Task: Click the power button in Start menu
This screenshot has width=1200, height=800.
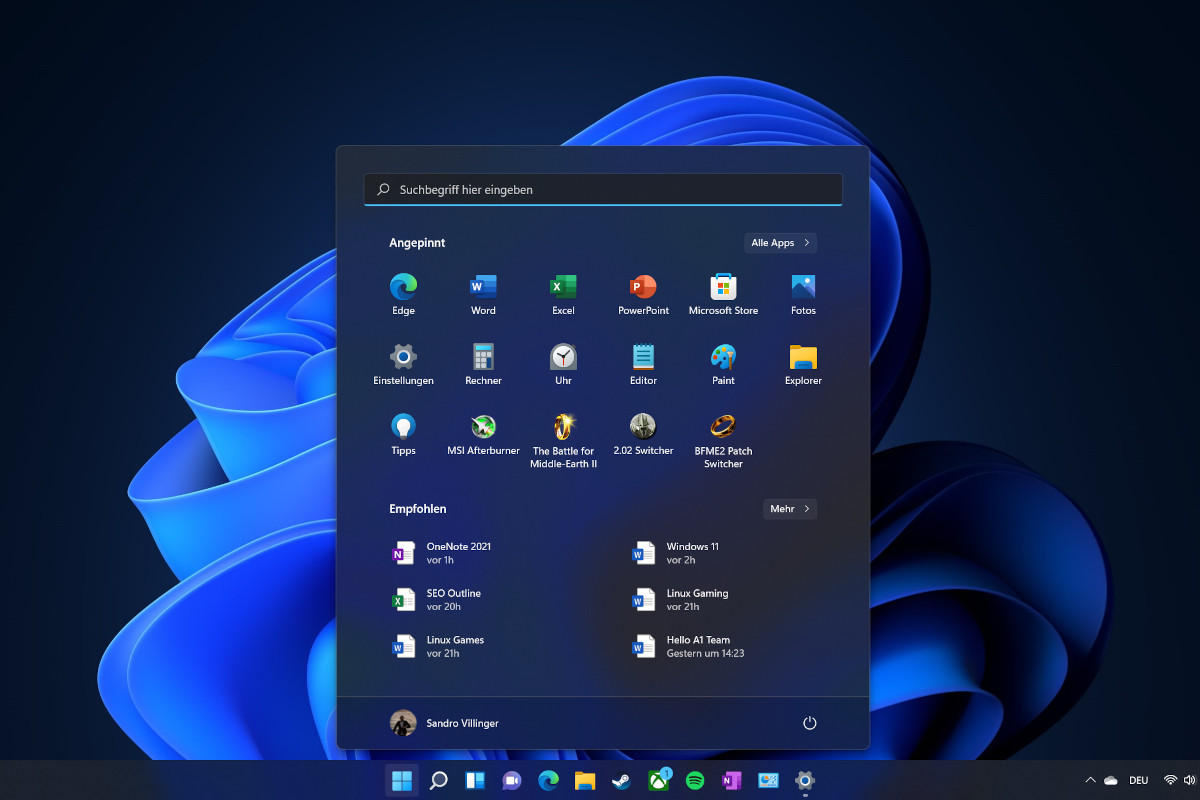Action: (x=810, y=723)
